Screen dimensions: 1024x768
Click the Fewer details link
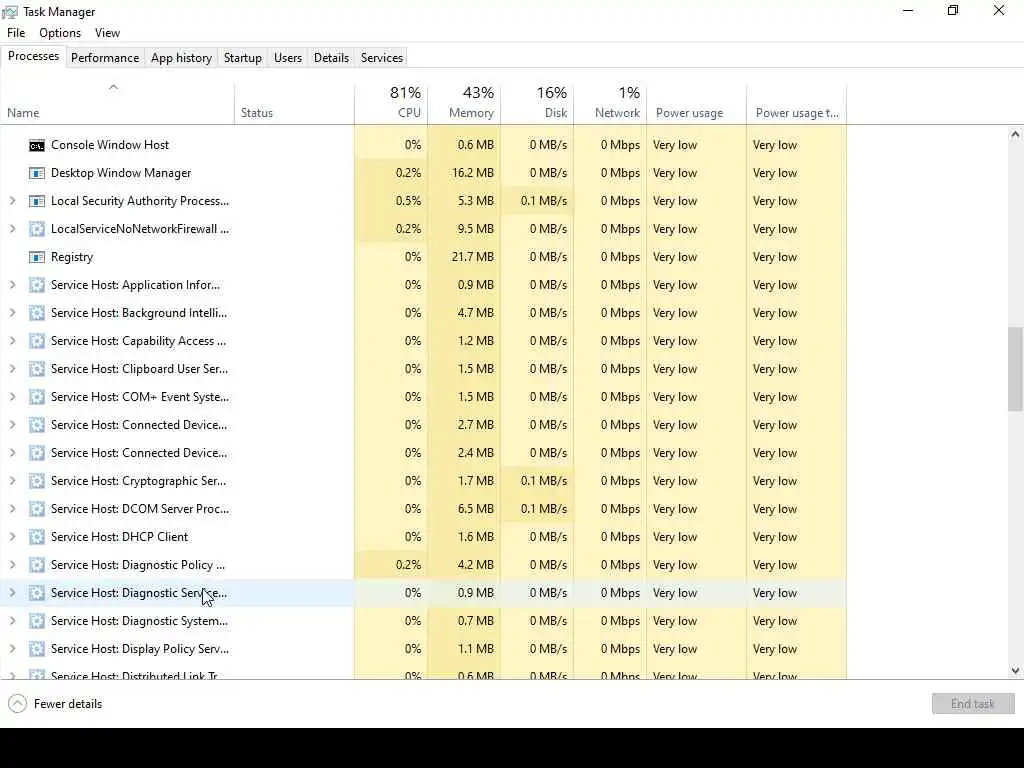(68, 704)
